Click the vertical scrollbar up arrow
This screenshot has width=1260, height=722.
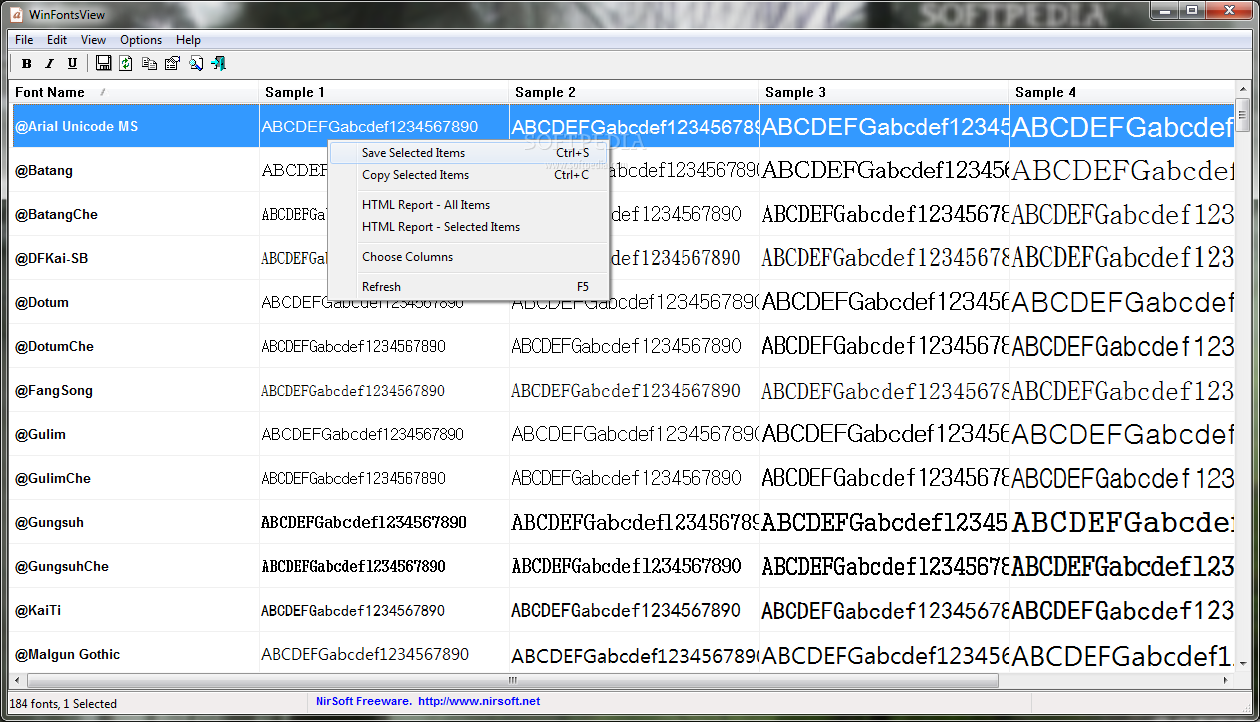pos(1243,89)
